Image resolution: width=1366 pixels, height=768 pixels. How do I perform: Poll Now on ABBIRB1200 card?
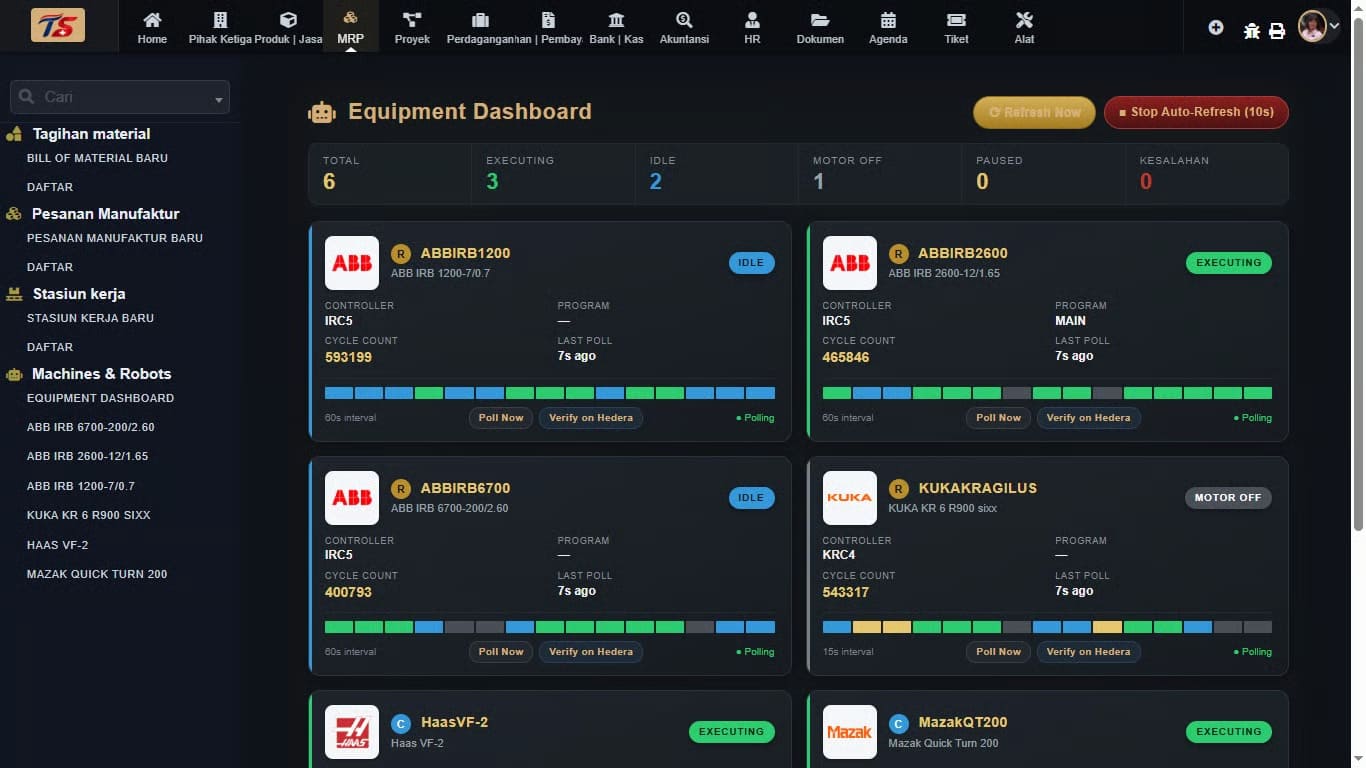pyautogui.click(x=501, y=418)
